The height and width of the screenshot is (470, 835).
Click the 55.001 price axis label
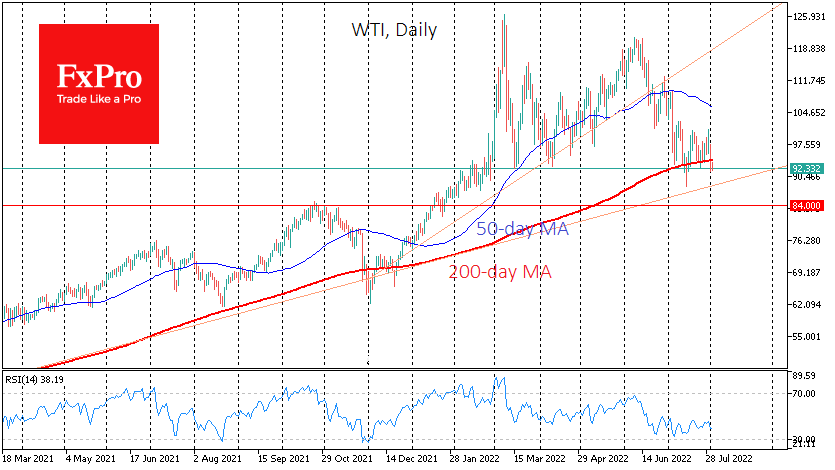(807, 336)
